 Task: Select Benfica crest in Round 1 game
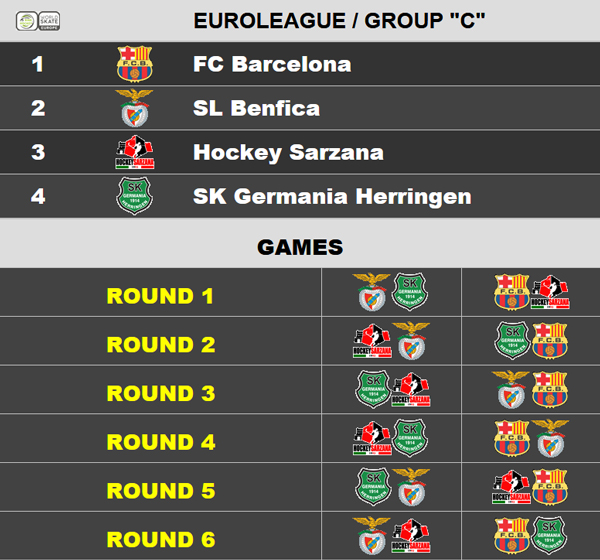coord(371,292)
